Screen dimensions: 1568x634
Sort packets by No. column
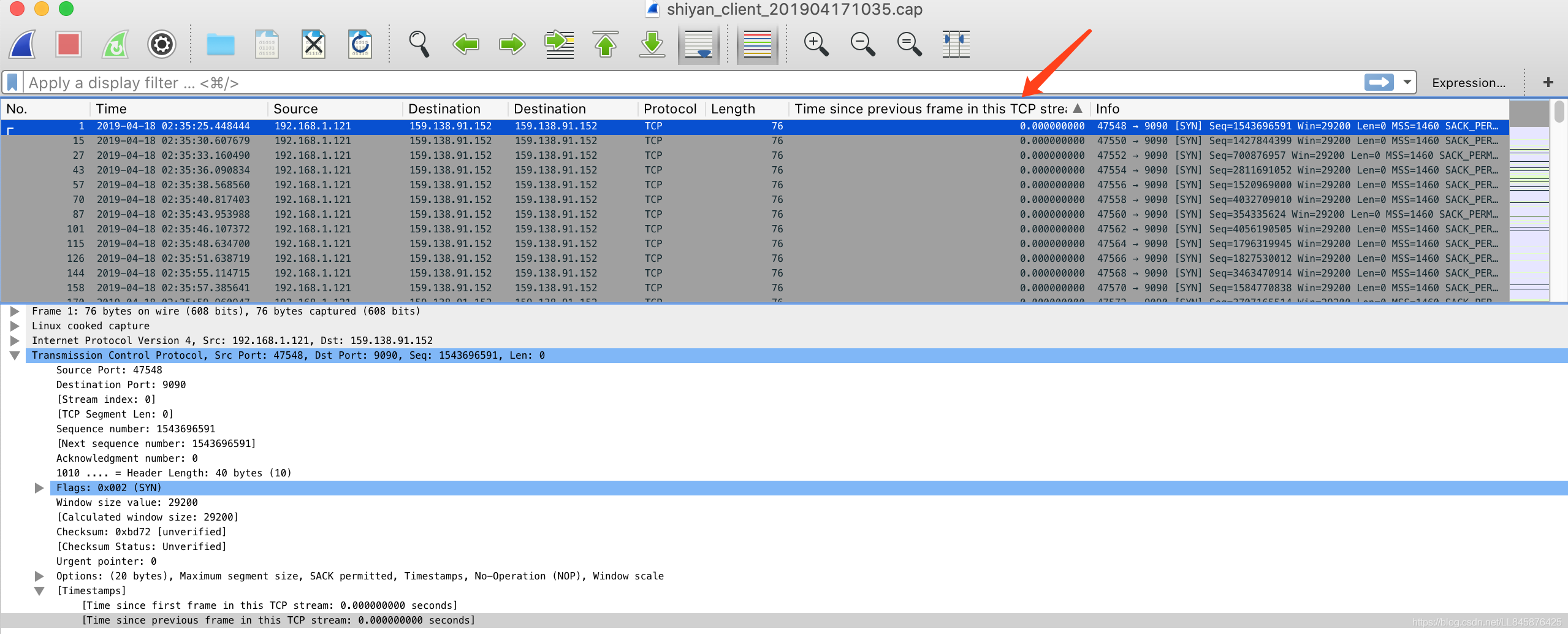tap(46, 109)
